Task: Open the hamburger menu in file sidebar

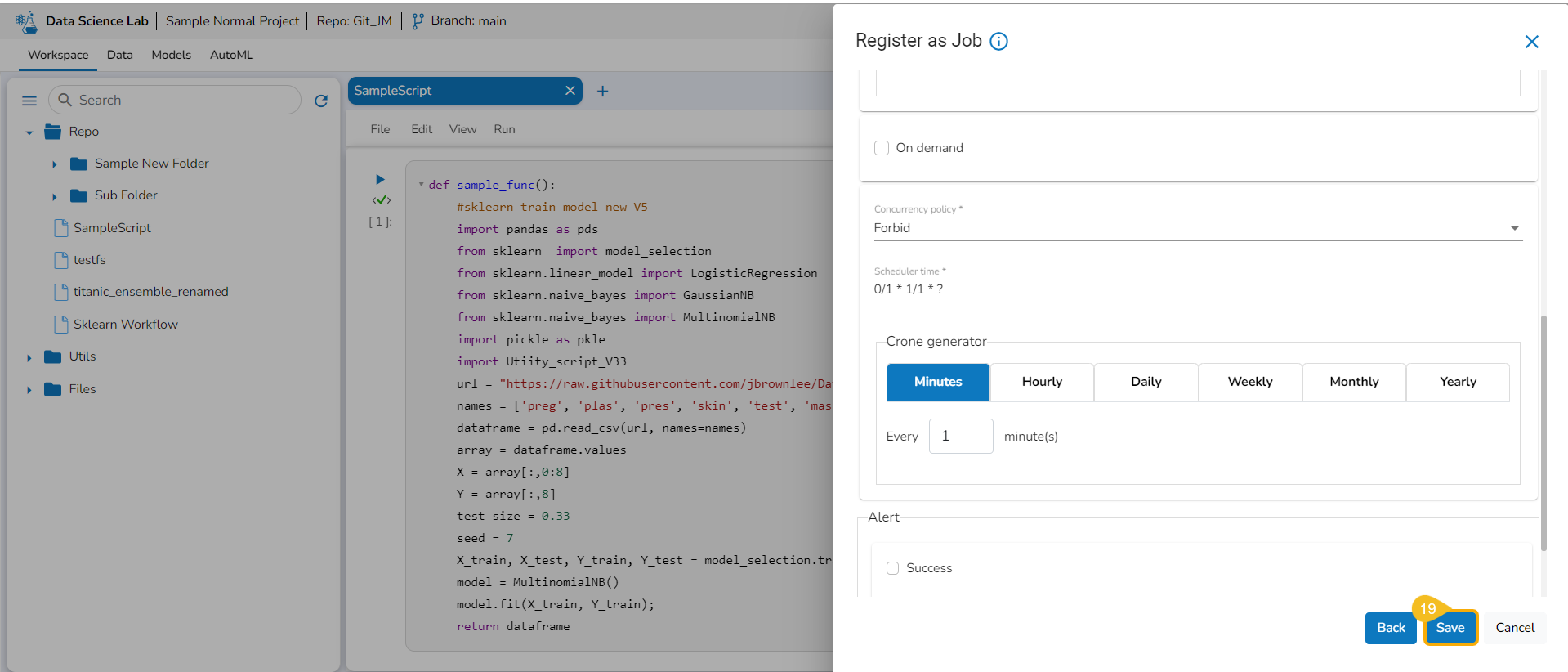Action: pyautogui.click(x=29, y=101)
